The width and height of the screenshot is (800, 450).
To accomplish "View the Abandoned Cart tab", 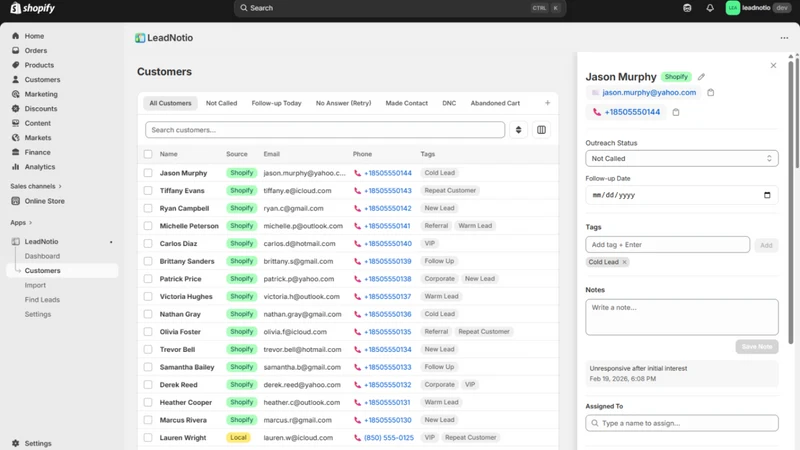I will pos(495,103).
